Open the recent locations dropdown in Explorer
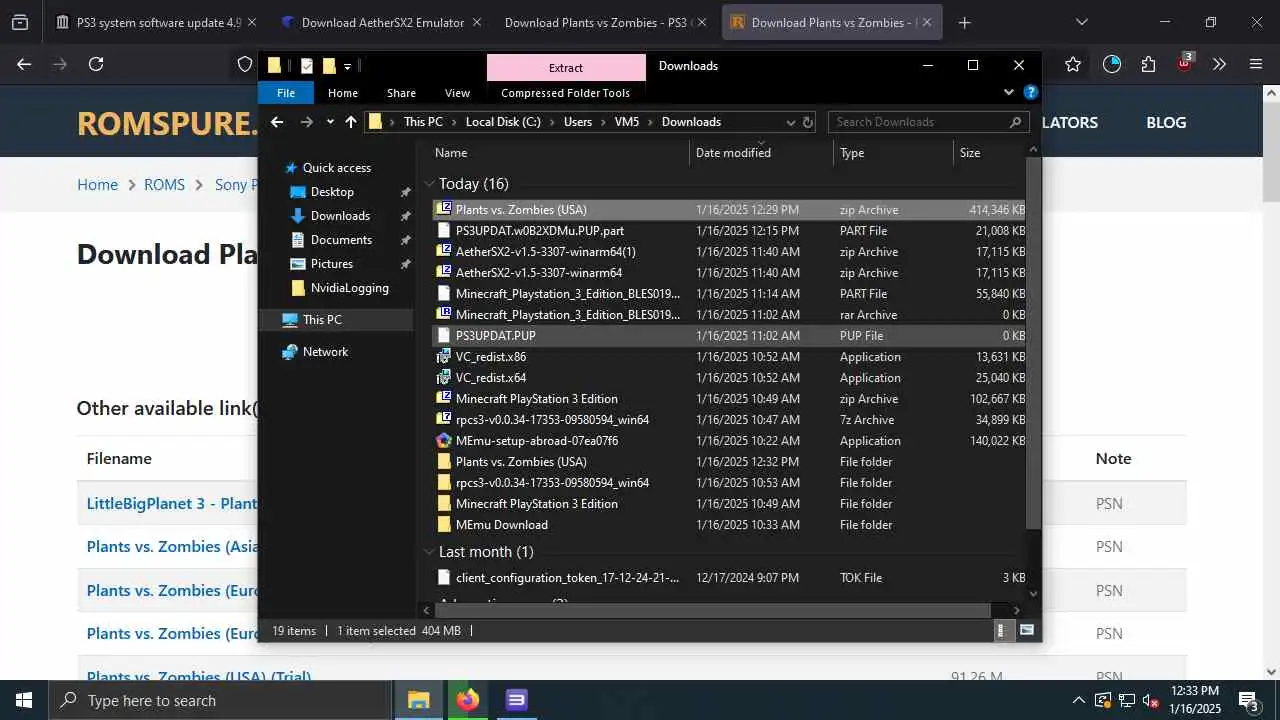This screenshot has height=720, width=1280. [330, 122]
